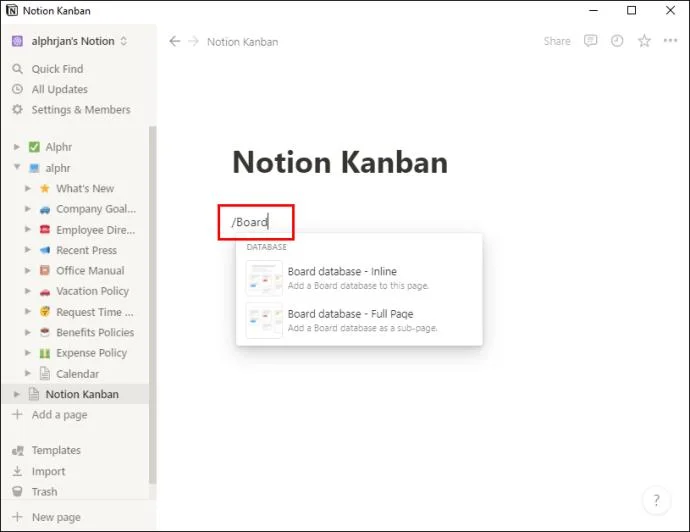
Task: Expand the Recent Press toggle arrow
Action: 27,249
